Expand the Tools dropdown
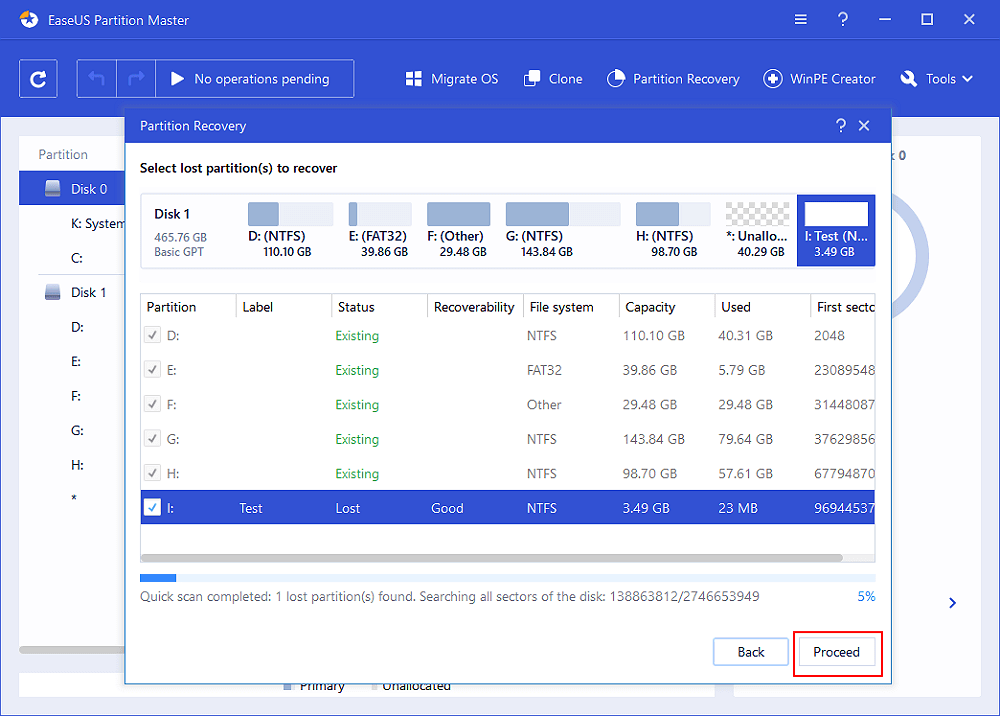The width and height of the screenshot is (1000, 716). pos(937,79)
